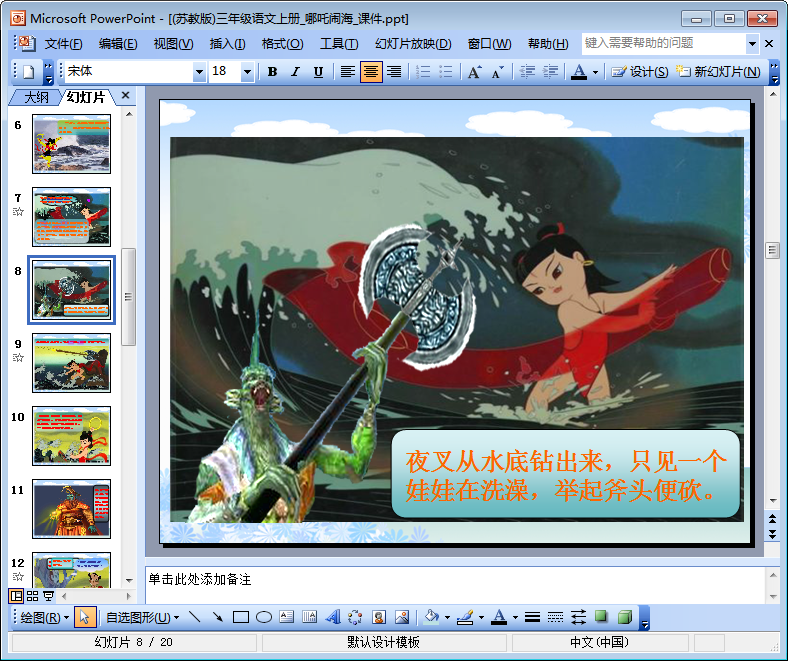Switch to the 大纲 outline tab
This screenshot has height=661, width=788.
coord(36,98)
